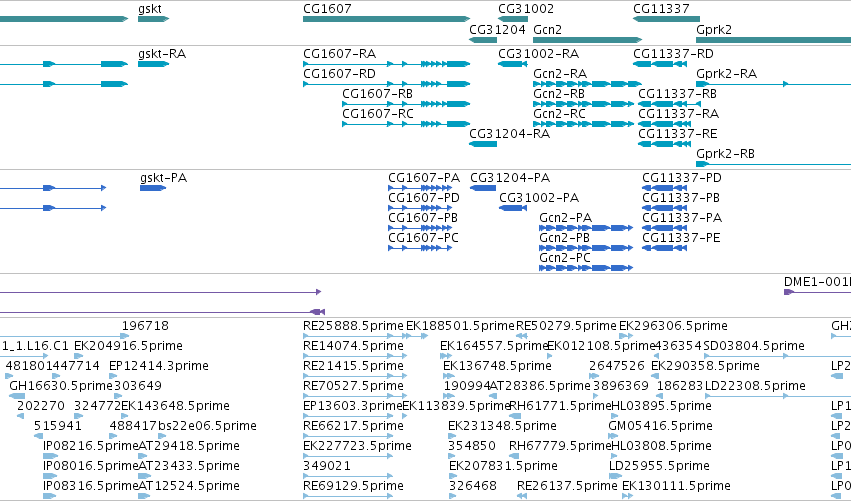The height and width of the screenshot is (501, 851).
Task: Click the CG11337-PD protein label
Action: point(682,178)
